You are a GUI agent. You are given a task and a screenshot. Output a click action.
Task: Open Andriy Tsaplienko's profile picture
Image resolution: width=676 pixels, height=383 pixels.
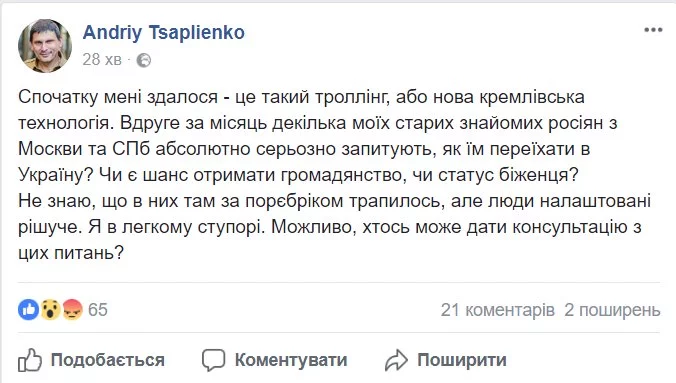(45, 46)
